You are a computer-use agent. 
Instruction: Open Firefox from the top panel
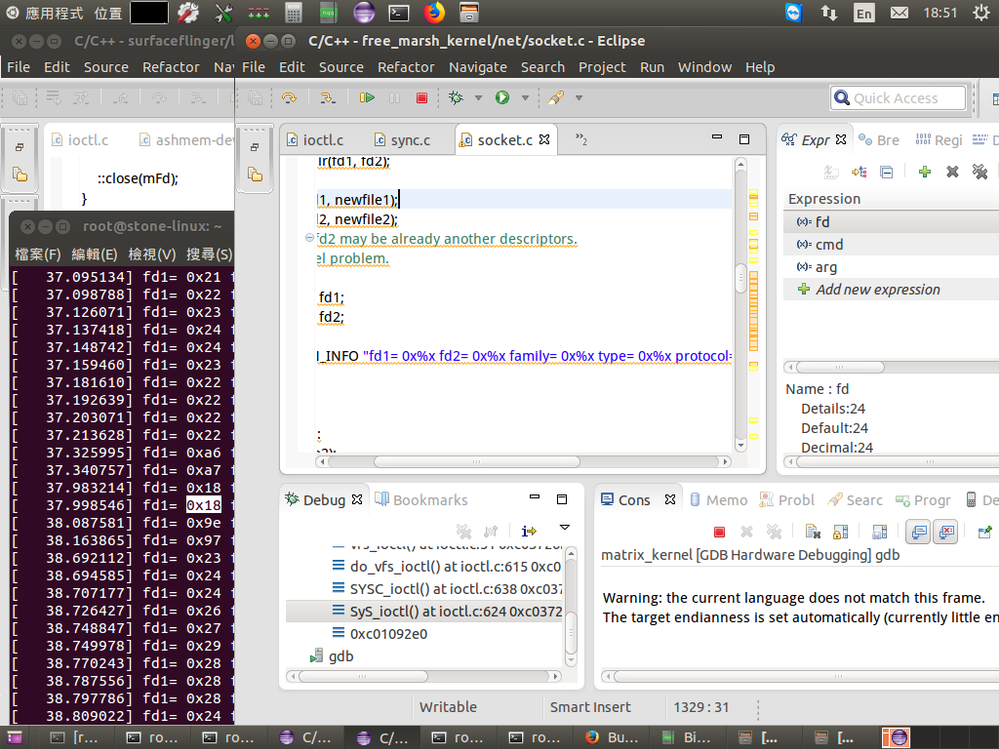pos(433,13)
